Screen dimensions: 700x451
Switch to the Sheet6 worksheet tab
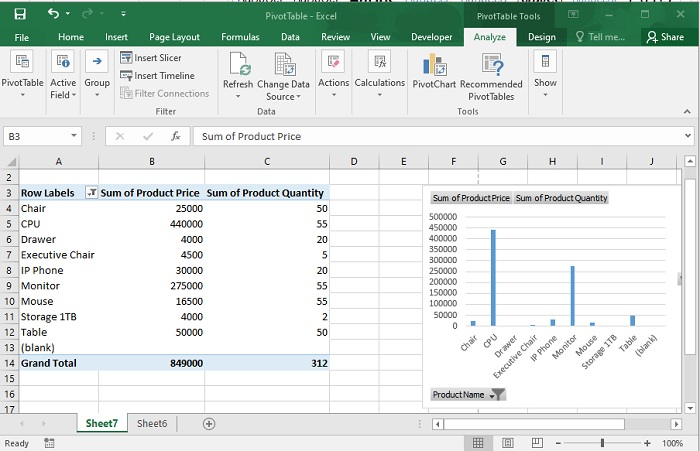tap(152, 423)
